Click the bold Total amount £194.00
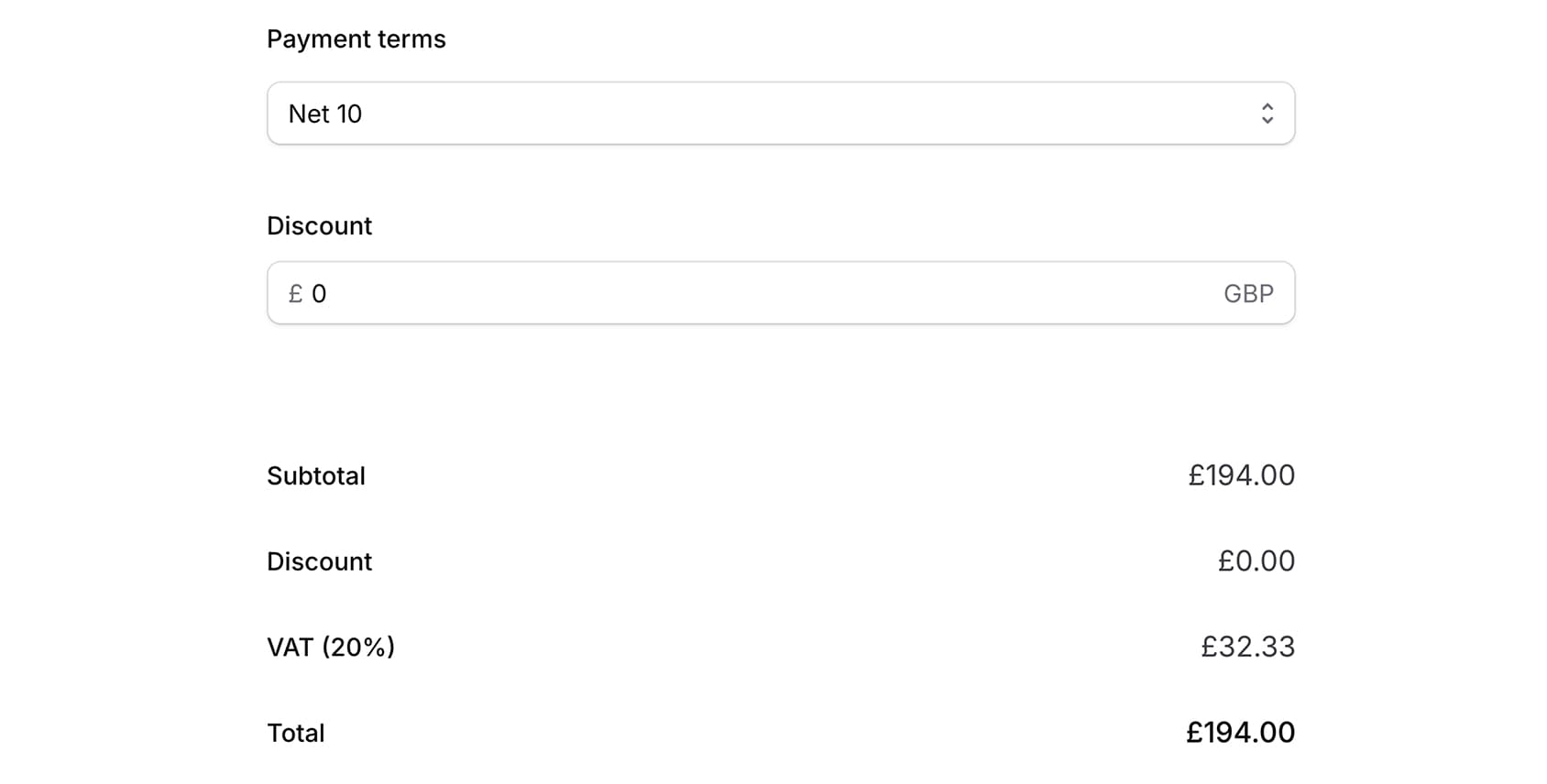Image resolution: width=1547 pixels, height=784 pixels. click(x=1240, y=733)
